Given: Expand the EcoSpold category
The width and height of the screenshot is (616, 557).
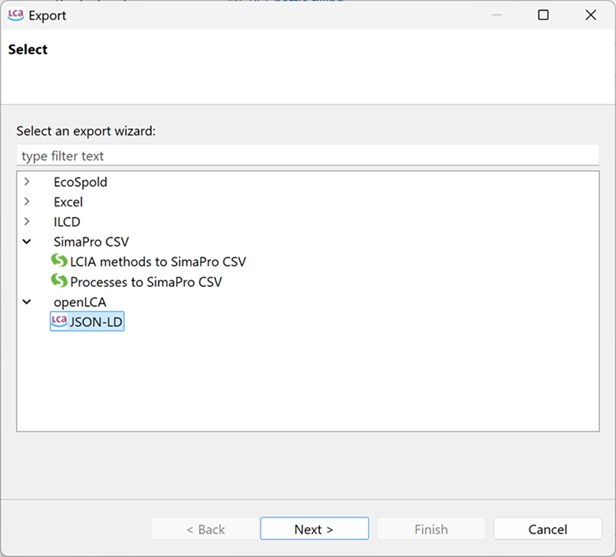Looking at the screenshot, I should pyautogui.click(x=27, y=181).
